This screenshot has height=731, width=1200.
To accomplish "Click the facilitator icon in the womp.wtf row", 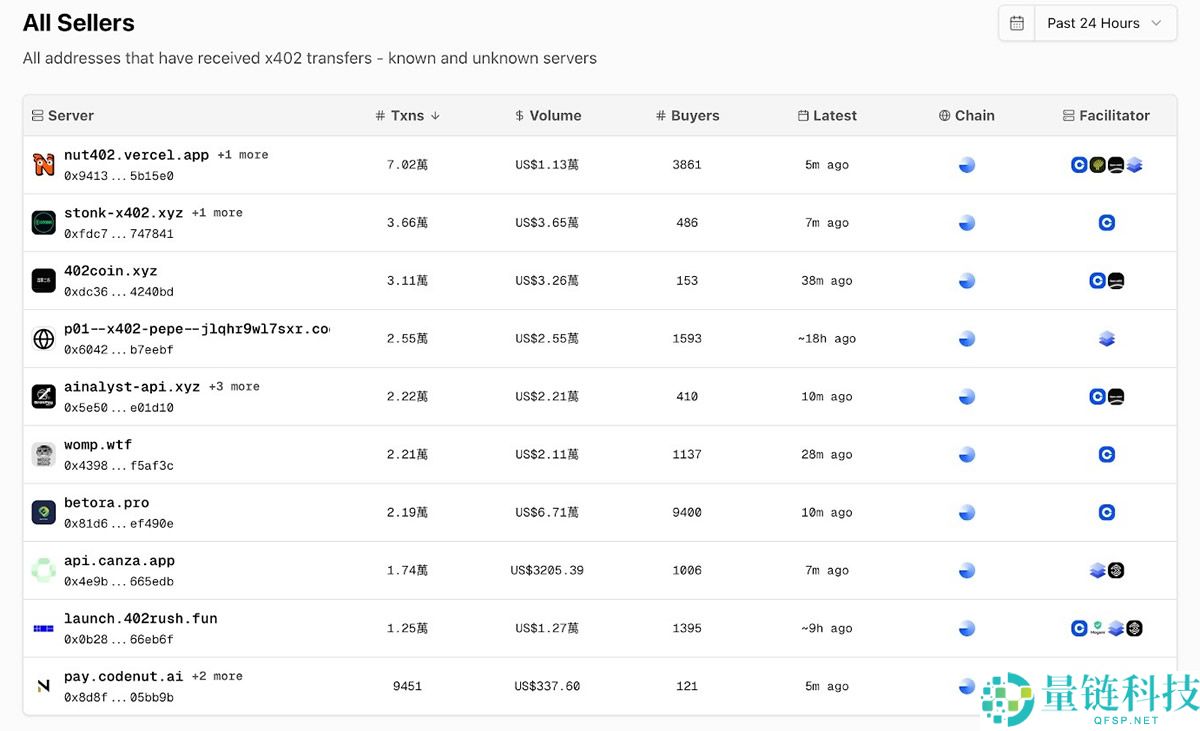I will 1106,455.
